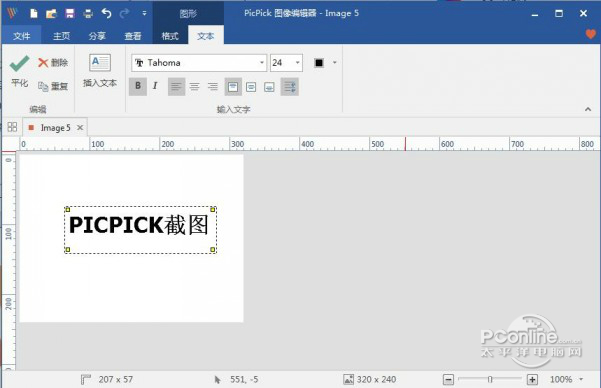Open the 文件 menu
Viewport: 601px width, 388px height.
click(x=21, y=36)
